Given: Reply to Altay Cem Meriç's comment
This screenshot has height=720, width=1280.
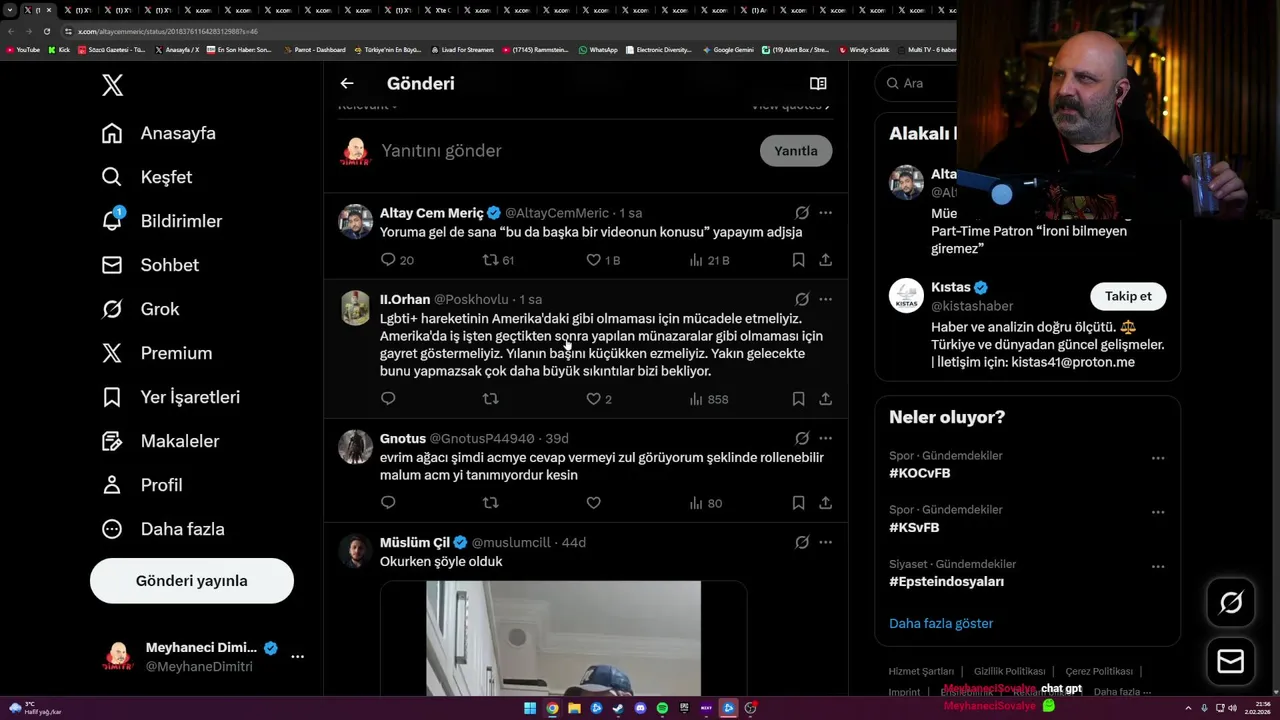Looking at the screenshot, I should pos(388,260).
